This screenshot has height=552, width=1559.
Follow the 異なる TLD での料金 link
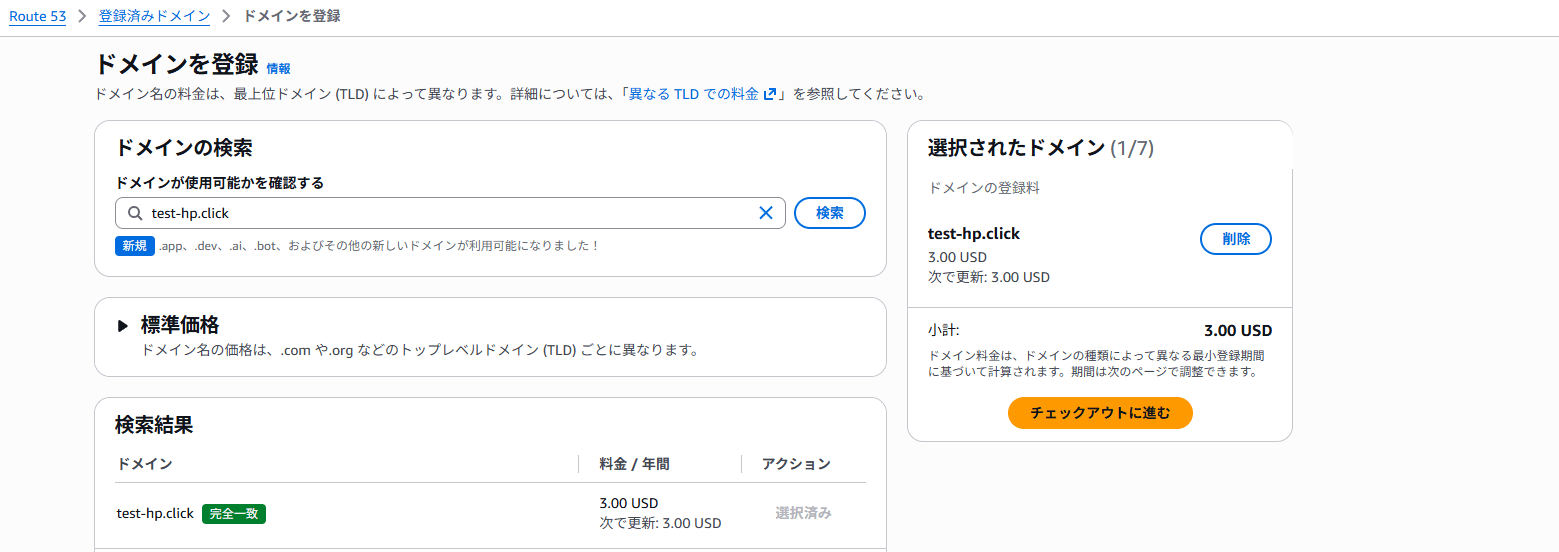693,95
